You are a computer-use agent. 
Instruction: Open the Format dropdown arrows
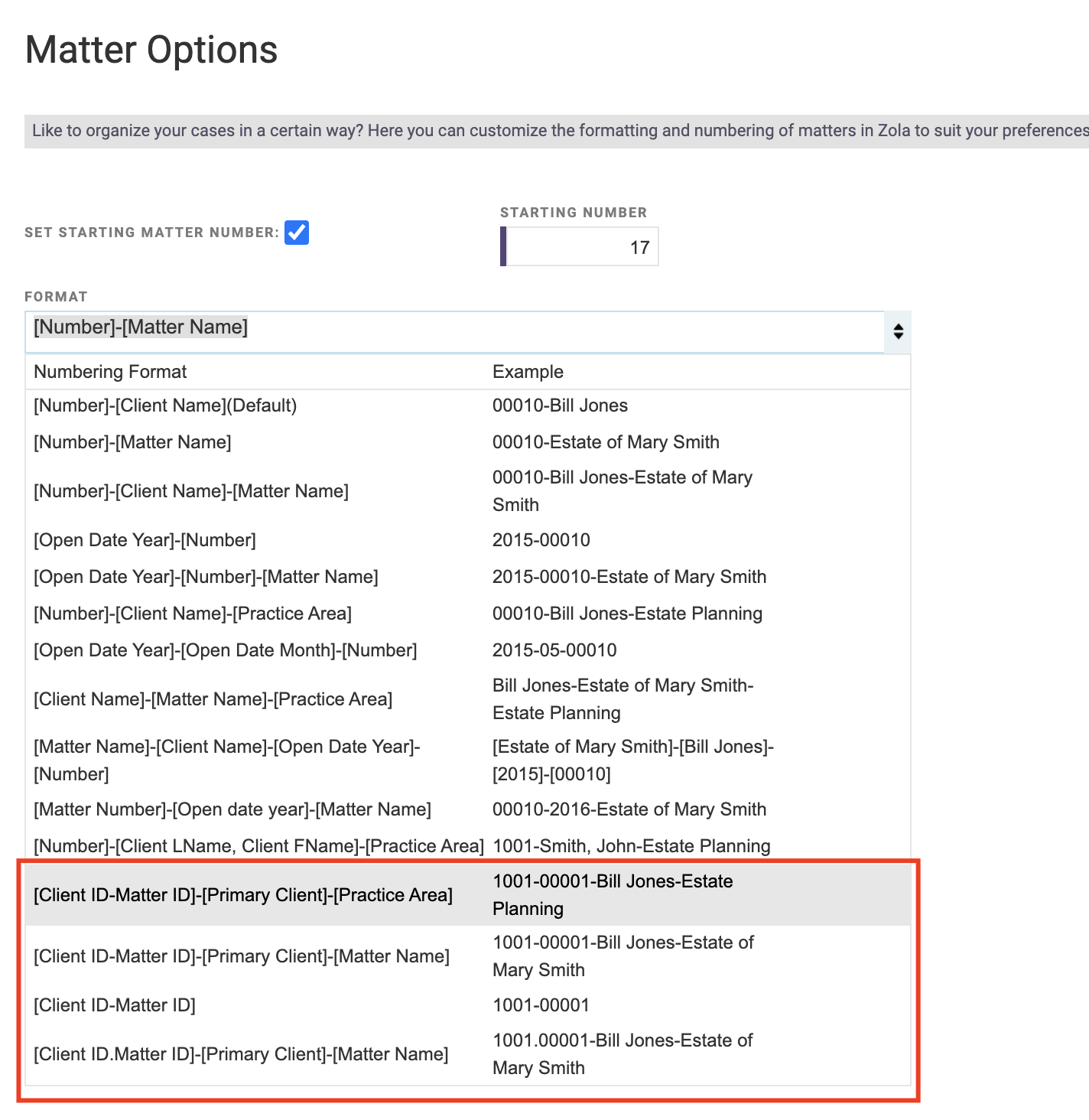click(898, 331)
